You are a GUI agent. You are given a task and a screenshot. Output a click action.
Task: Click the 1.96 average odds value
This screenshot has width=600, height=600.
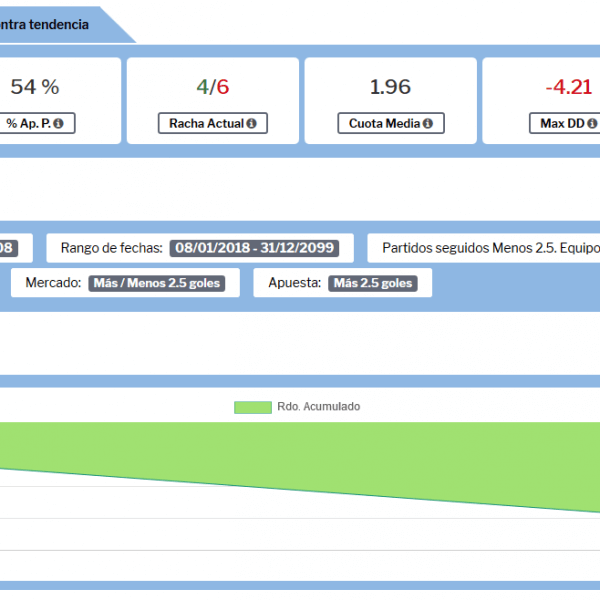pyautogui.click(x=390, y=87)
